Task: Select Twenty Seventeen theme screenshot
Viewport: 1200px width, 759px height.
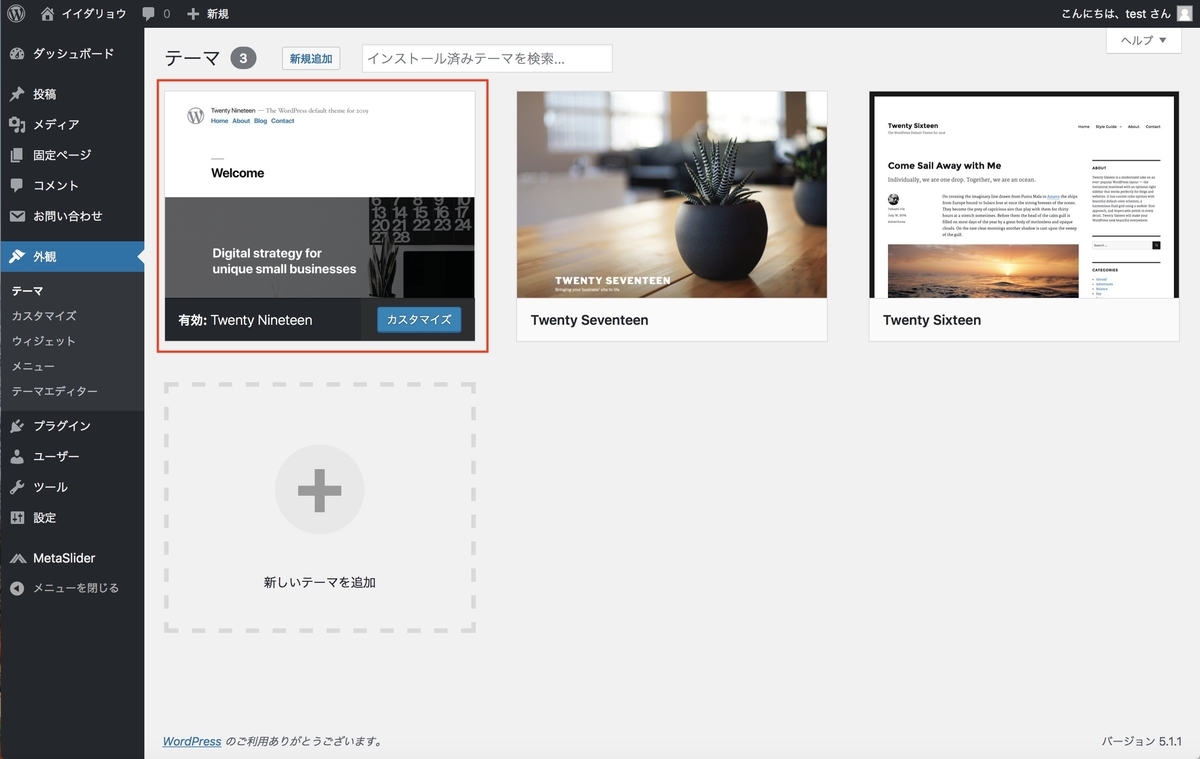Action: (x=672, y=195)
